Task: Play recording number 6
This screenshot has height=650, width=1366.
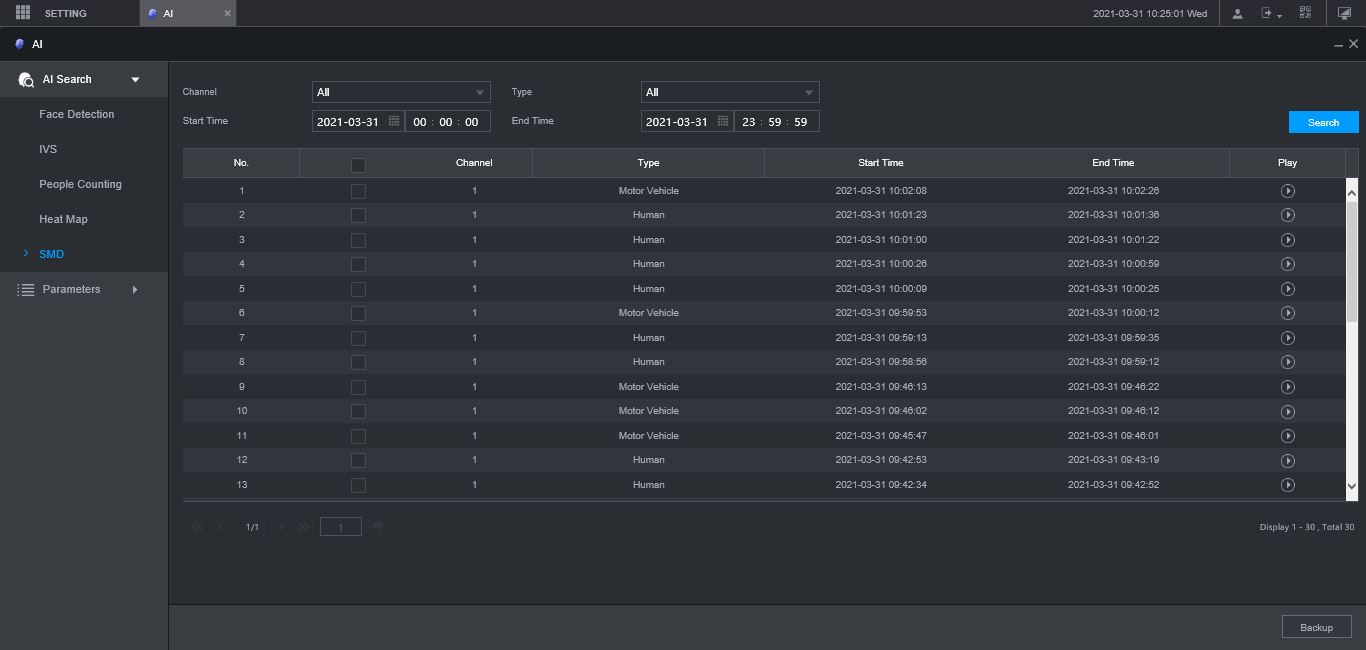Action: tap(1287, 313)
